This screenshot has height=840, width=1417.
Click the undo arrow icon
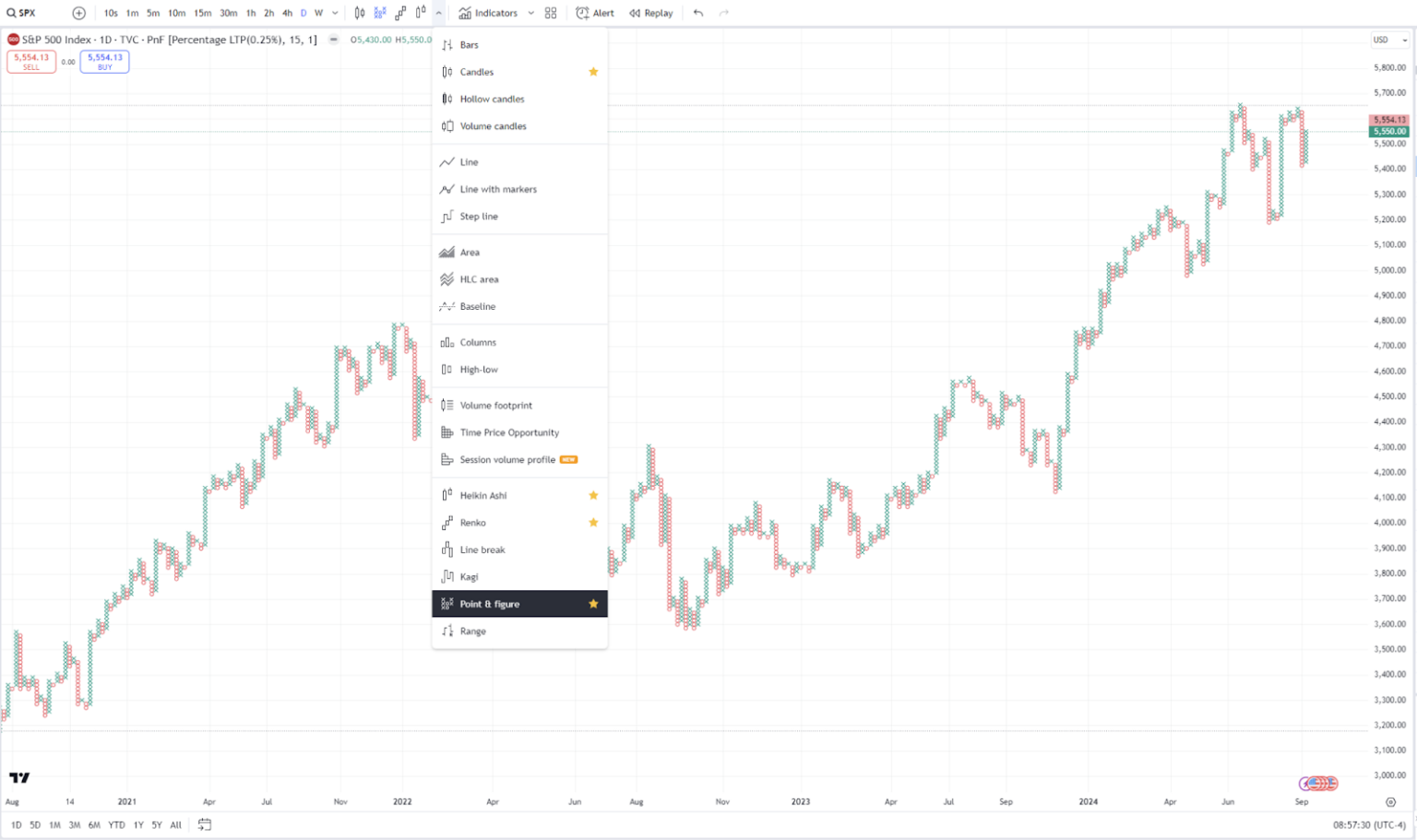(x=698, y=13)
